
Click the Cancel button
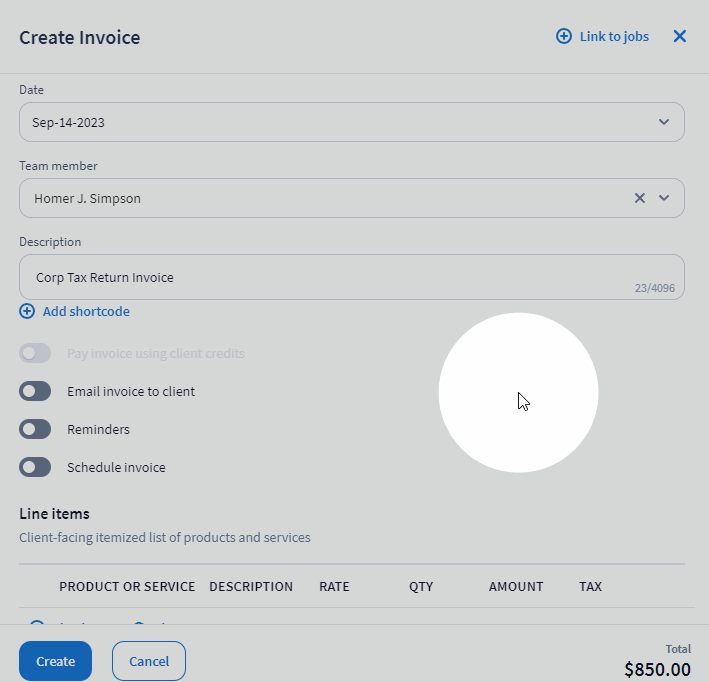coord(149,661)
